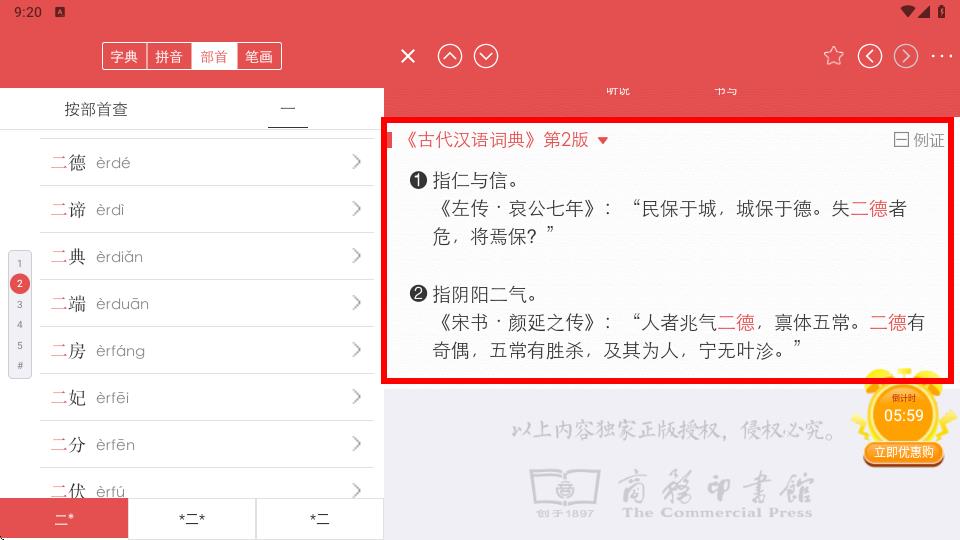Go to previous entry with up arrow
The width and height of the screenshot is (960, 540).
coord(449,56)
